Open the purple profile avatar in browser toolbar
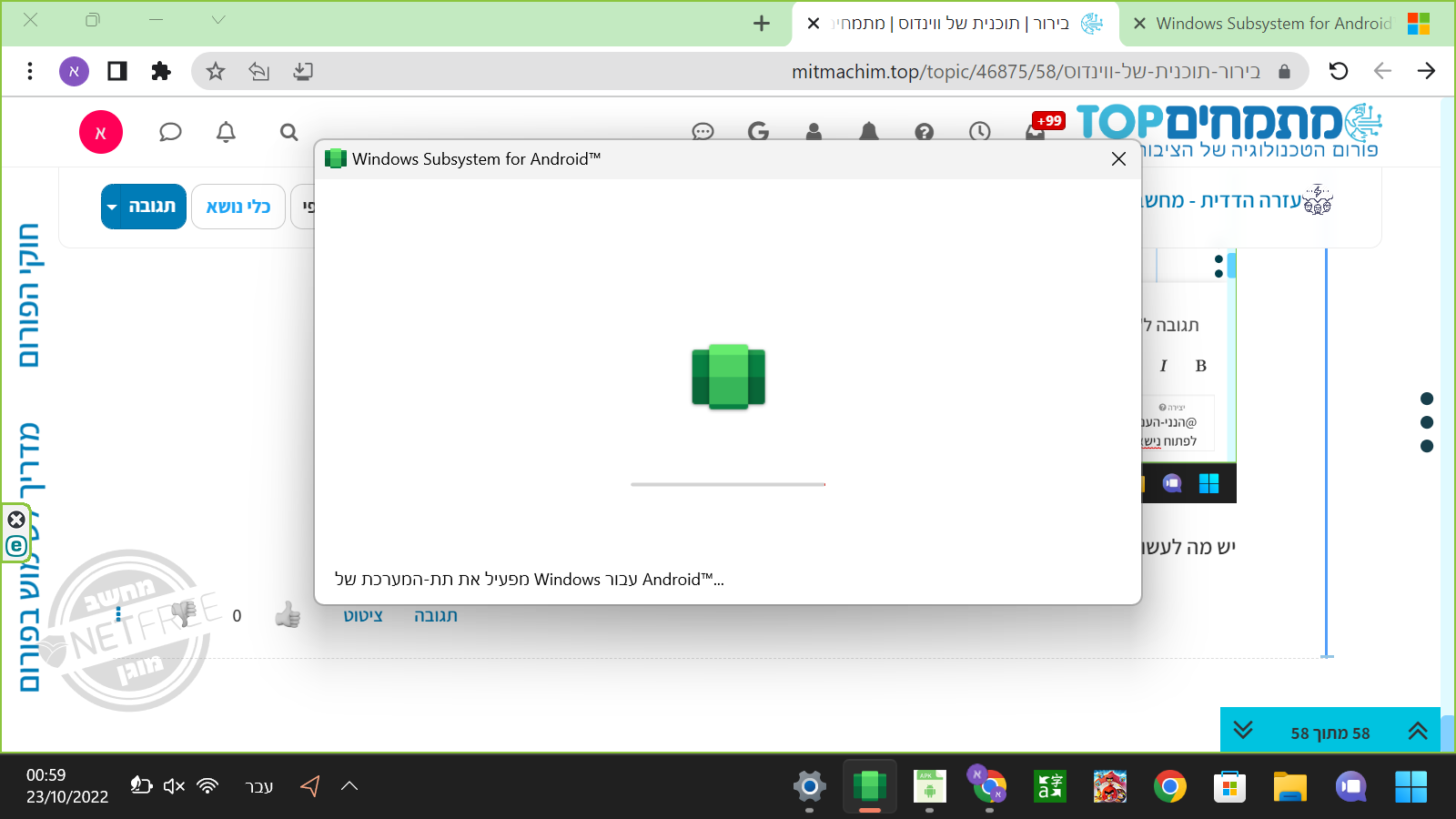1456x819 pixels. [74, 71]
